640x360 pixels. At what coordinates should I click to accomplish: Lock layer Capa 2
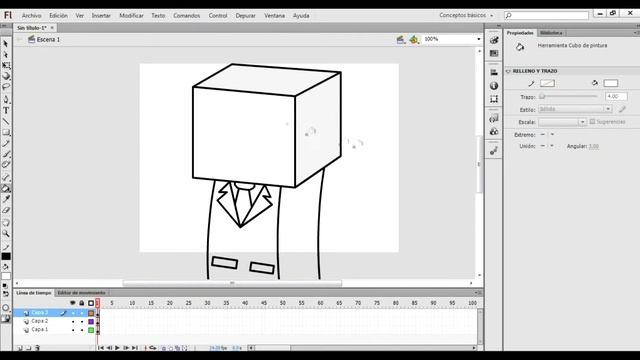[x=82, y=322]
